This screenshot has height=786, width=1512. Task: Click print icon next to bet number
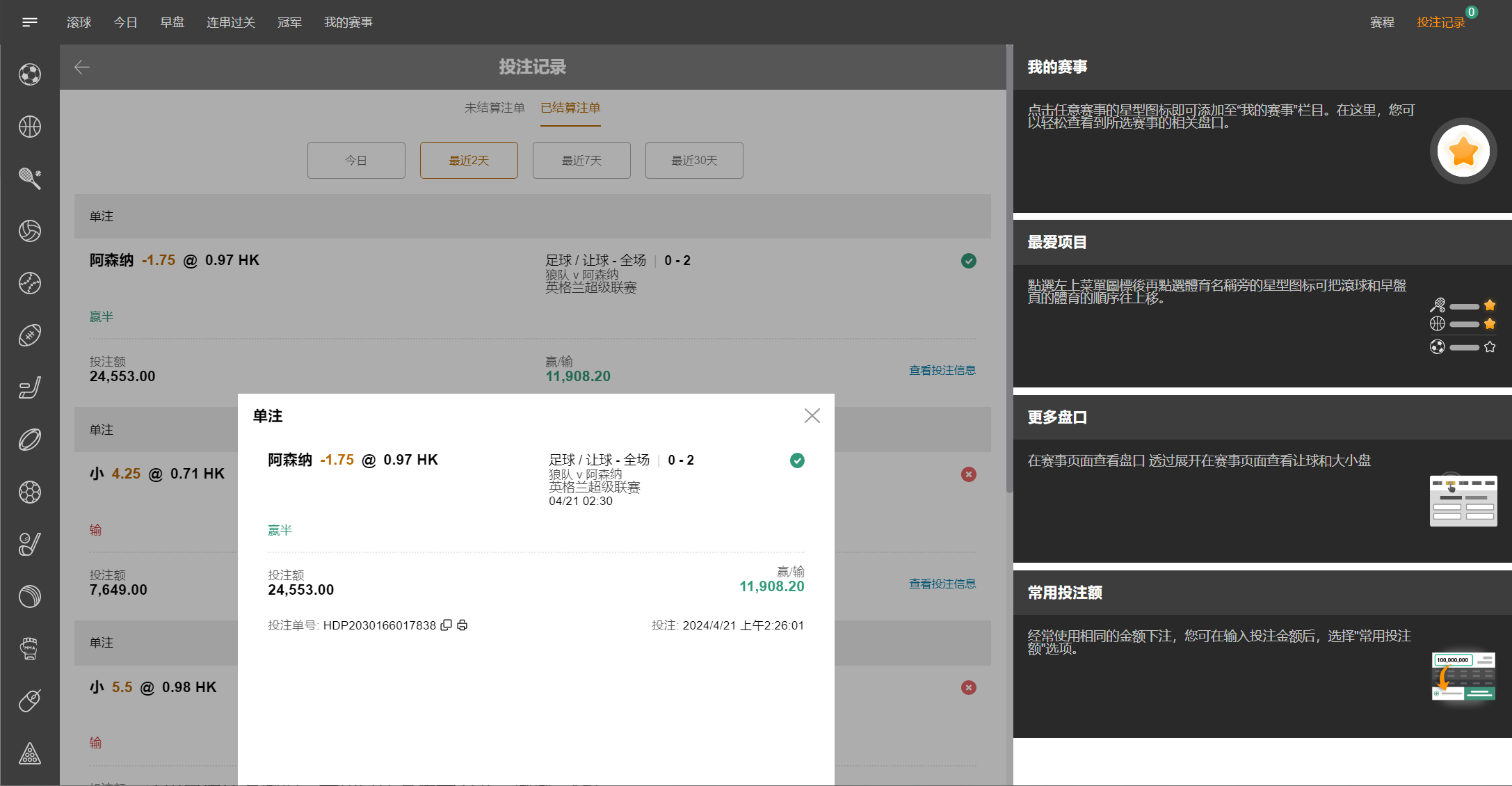click(x=463, y=625)
